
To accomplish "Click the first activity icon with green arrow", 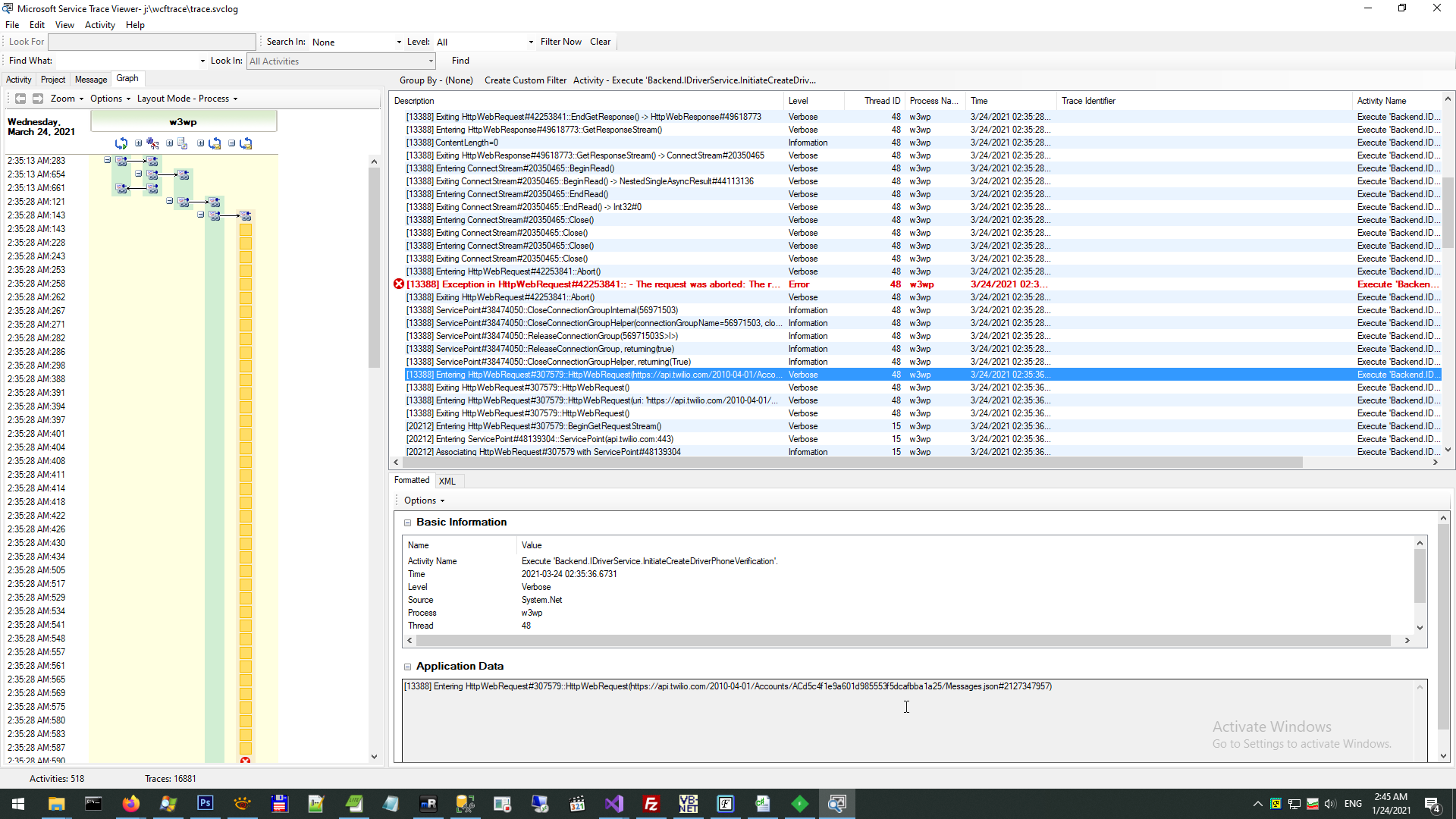I will click(x=121, y=143).
